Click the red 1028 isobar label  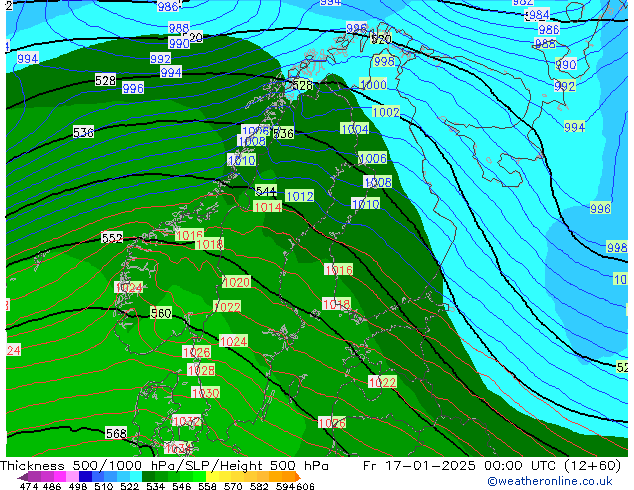click(x=201, y=370)
